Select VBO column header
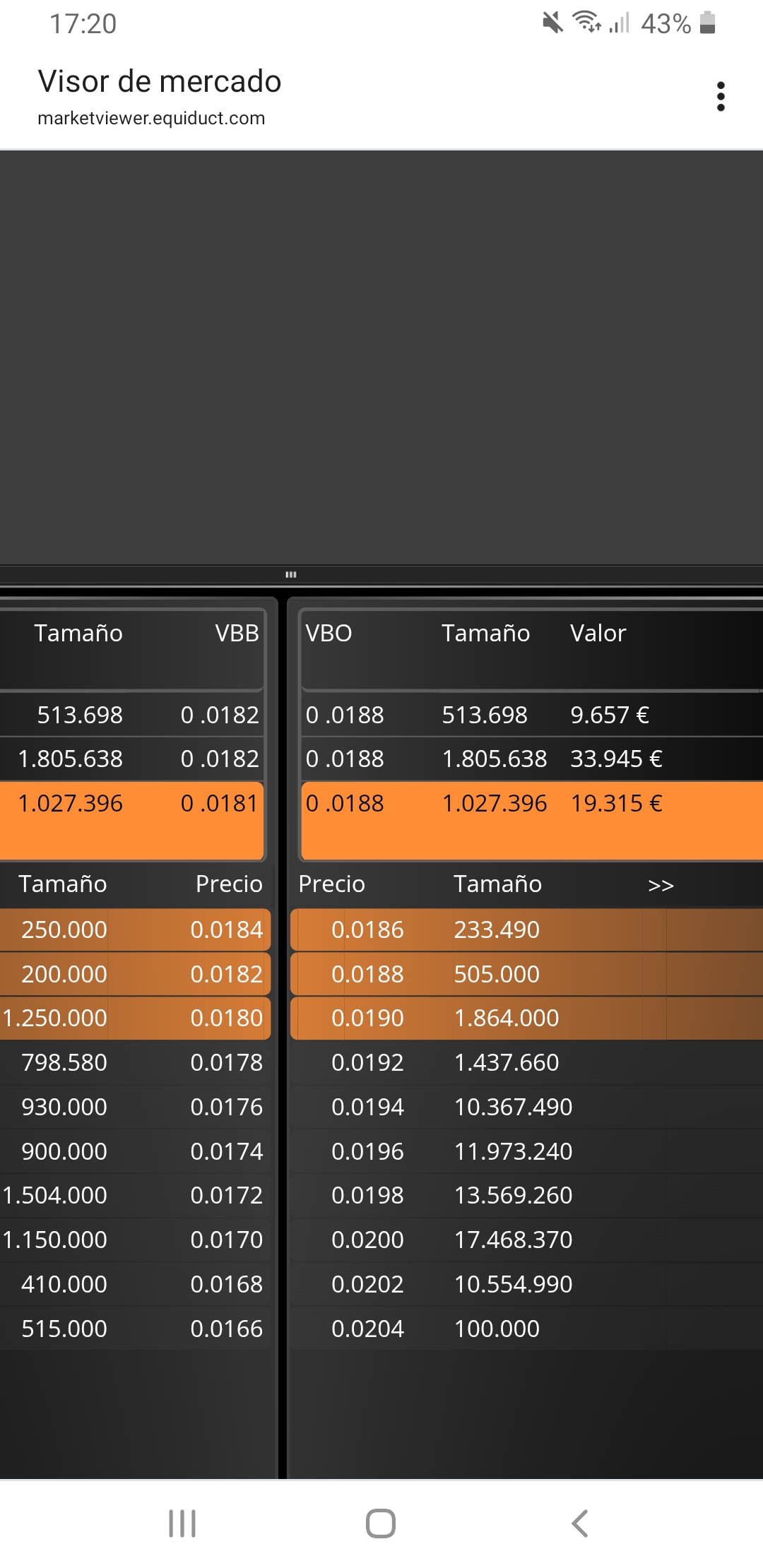The width and height of the screenshot is (763, 1568). tap(329, 633)
